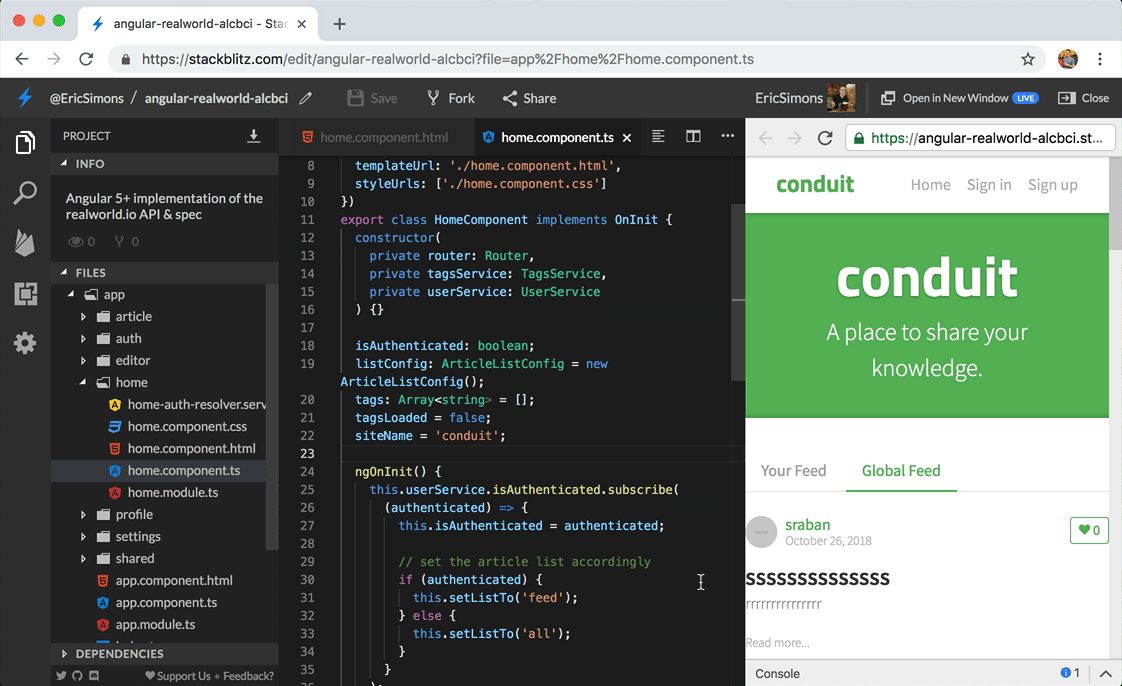Click the Save button
The height and width of the screenshot is (686, 1122).
[x=372, y=98]
